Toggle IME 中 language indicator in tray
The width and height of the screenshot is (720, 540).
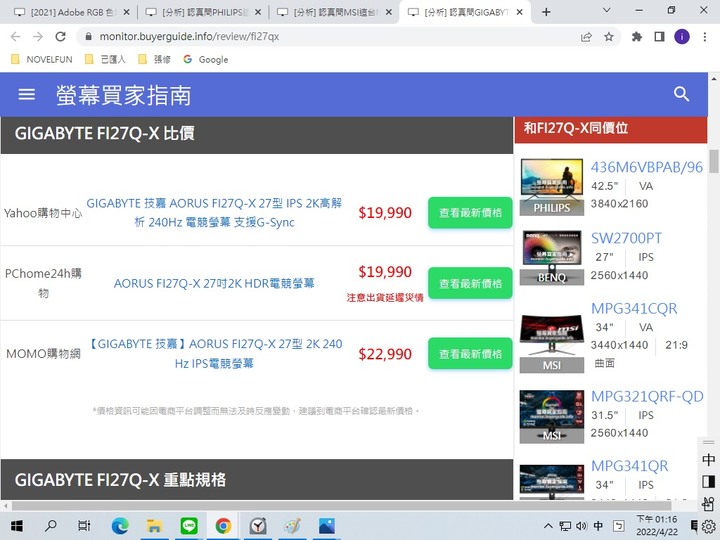[x=598, y=526]
